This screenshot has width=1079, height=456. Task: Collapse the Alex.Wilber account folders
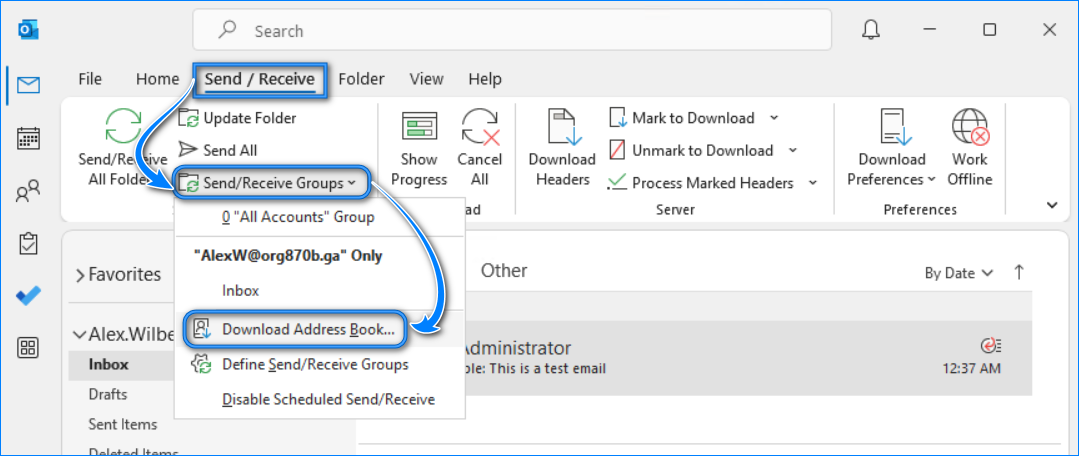click(80, 335)
